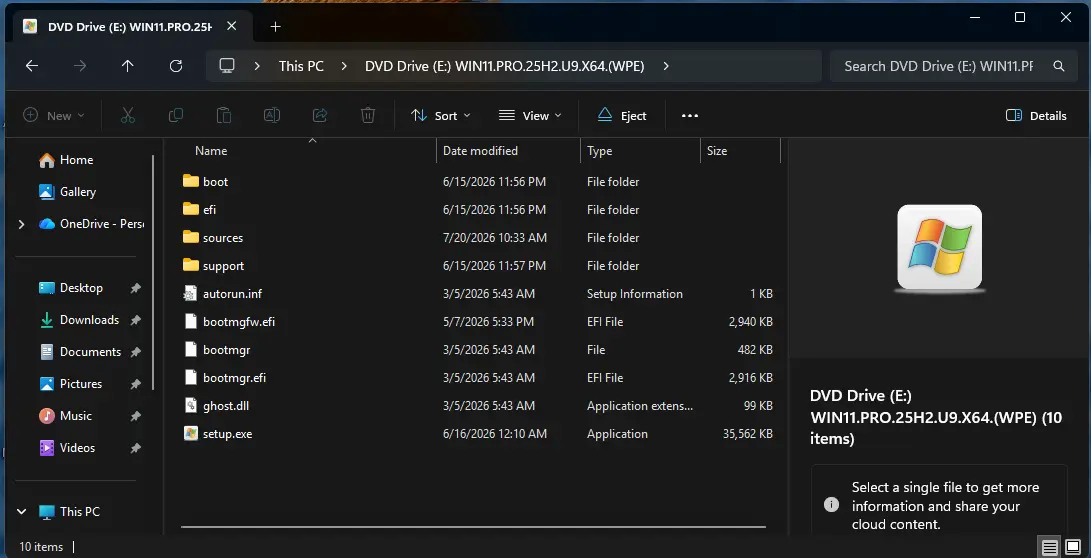Click the search magnifier icon
Image resolution: width=1091 pixels, height=558 pixels.
[x=1059, y=66]
